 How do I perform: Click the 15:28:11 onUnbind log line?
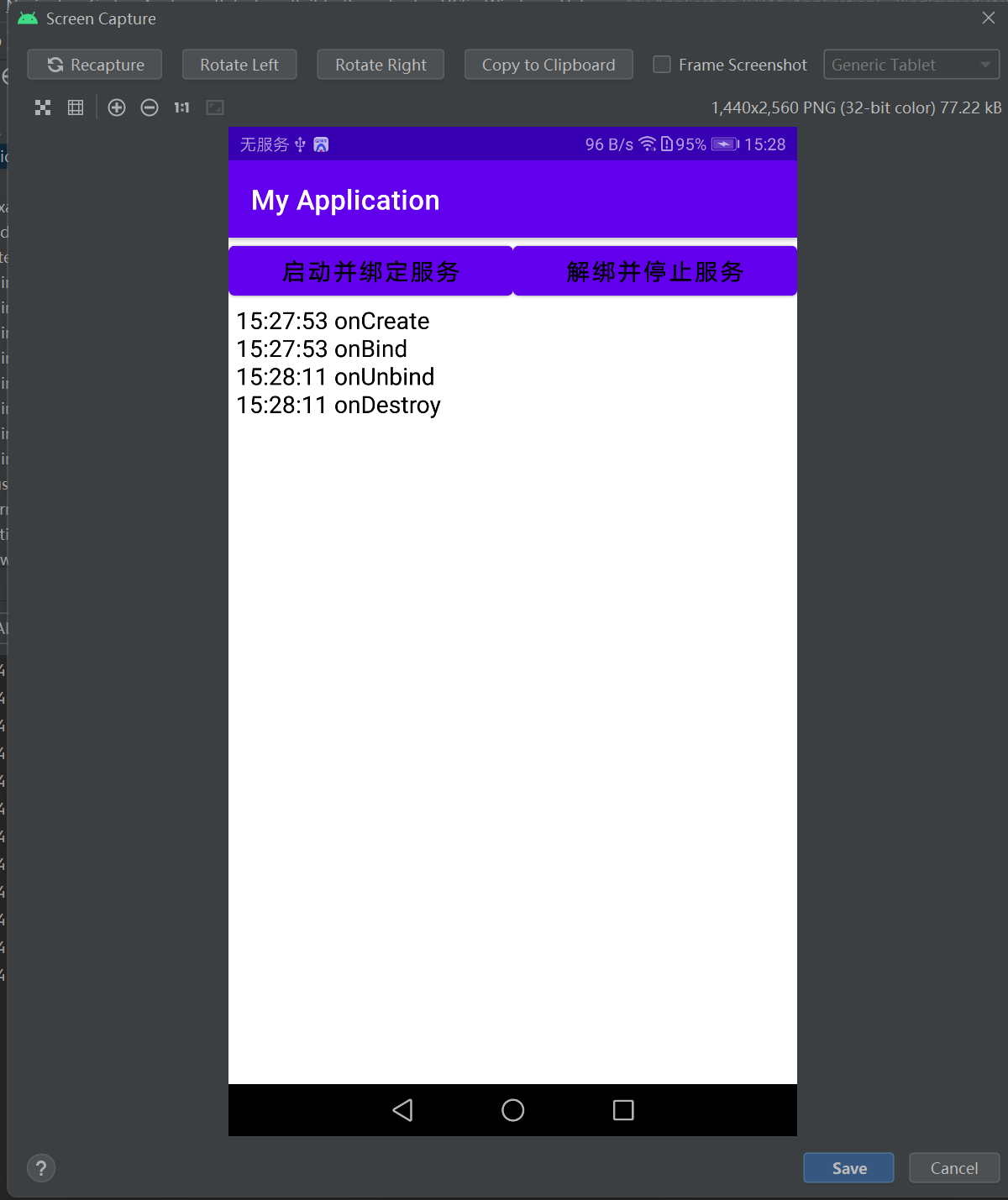[x=335, y=377]
